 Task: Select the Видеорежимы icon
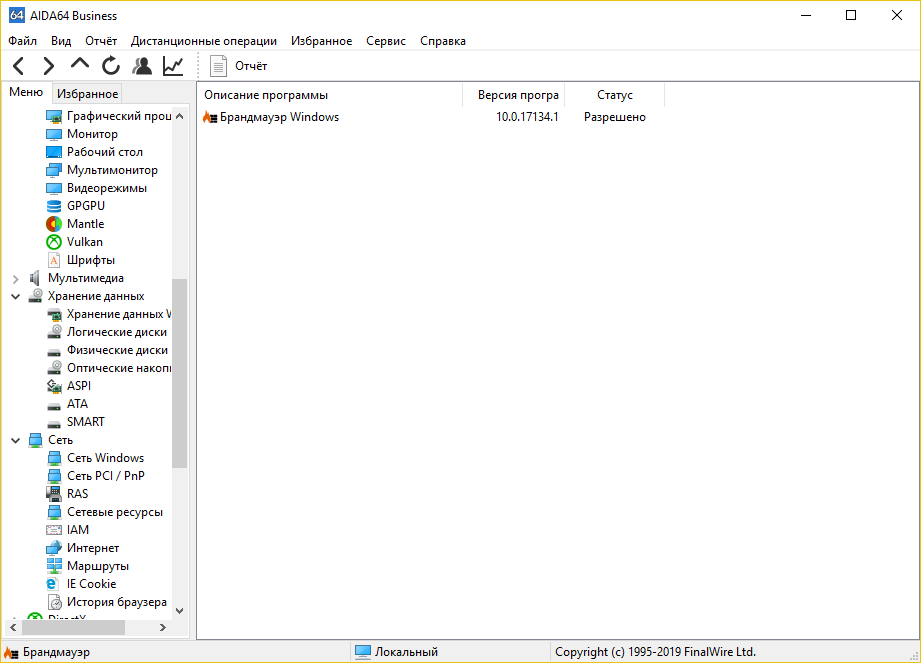point(54,189)
